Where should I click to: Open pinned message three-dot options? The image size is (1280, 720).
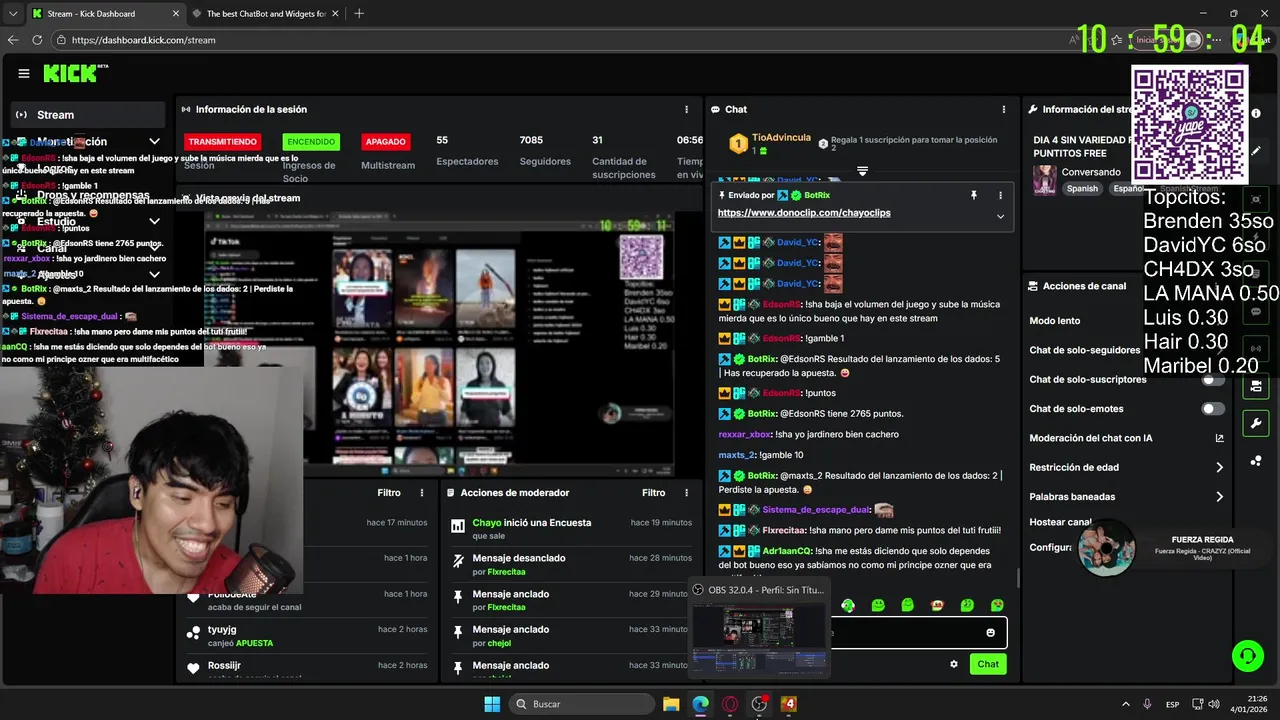1001,195
